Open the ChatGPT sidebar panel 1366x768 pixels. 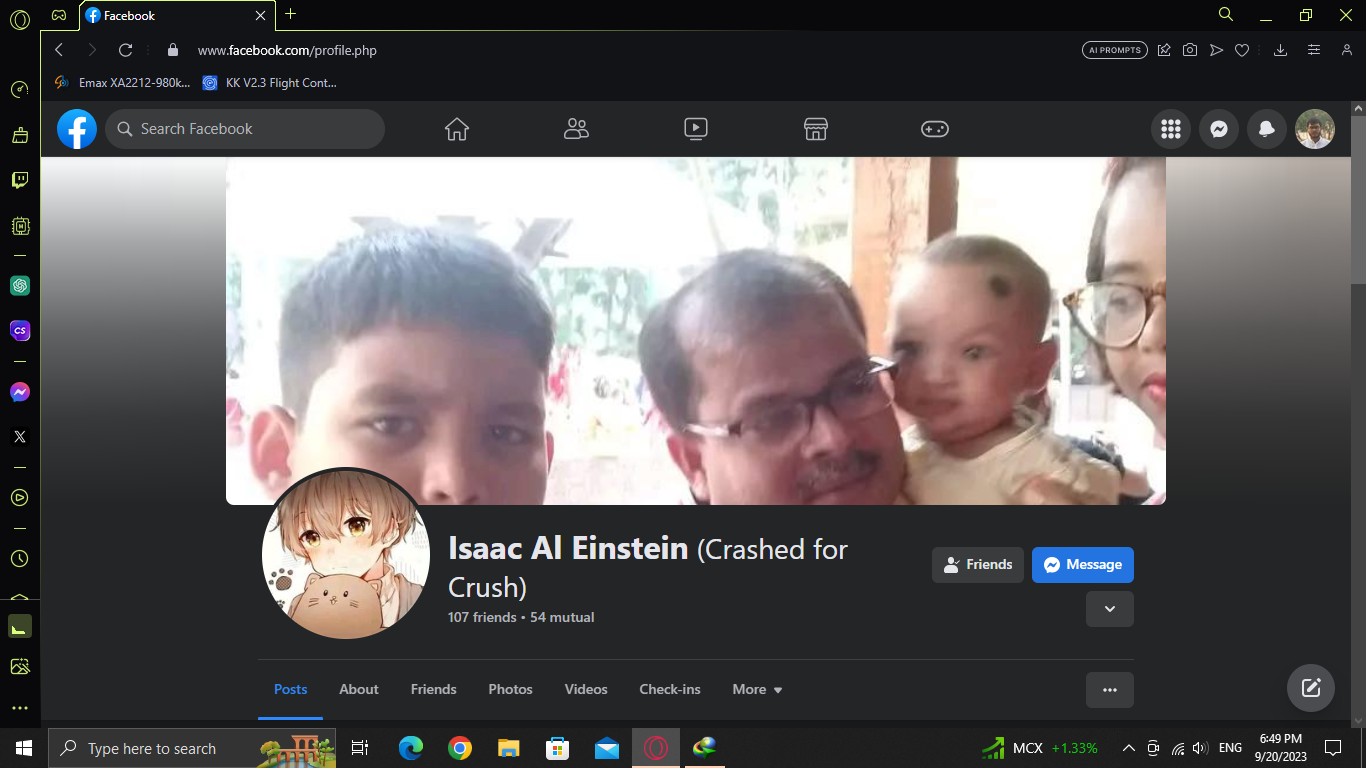20,286
